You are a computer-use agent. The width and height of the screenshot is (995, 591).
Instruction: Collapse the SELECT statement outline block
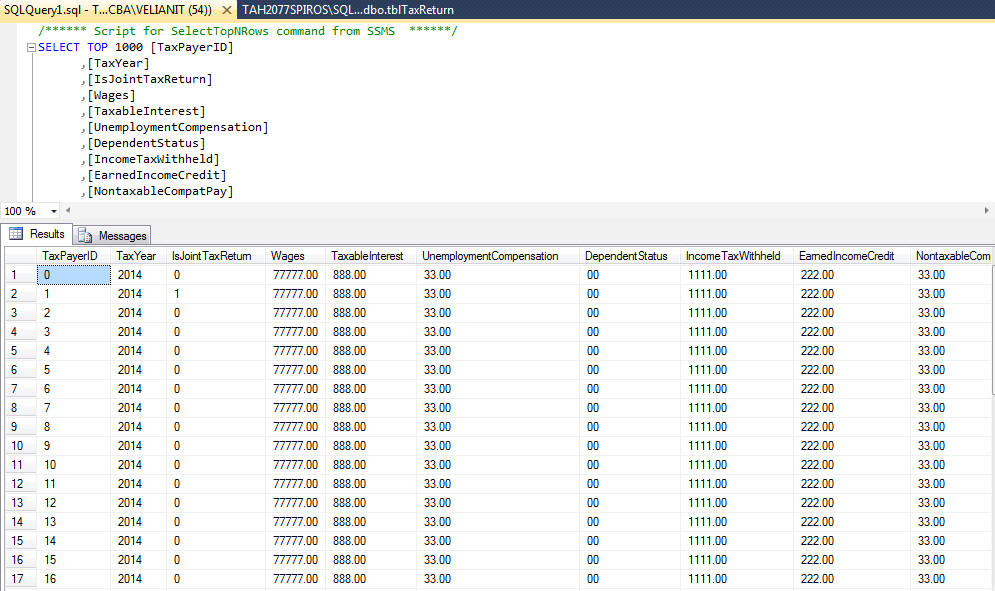tap(31, 48)
